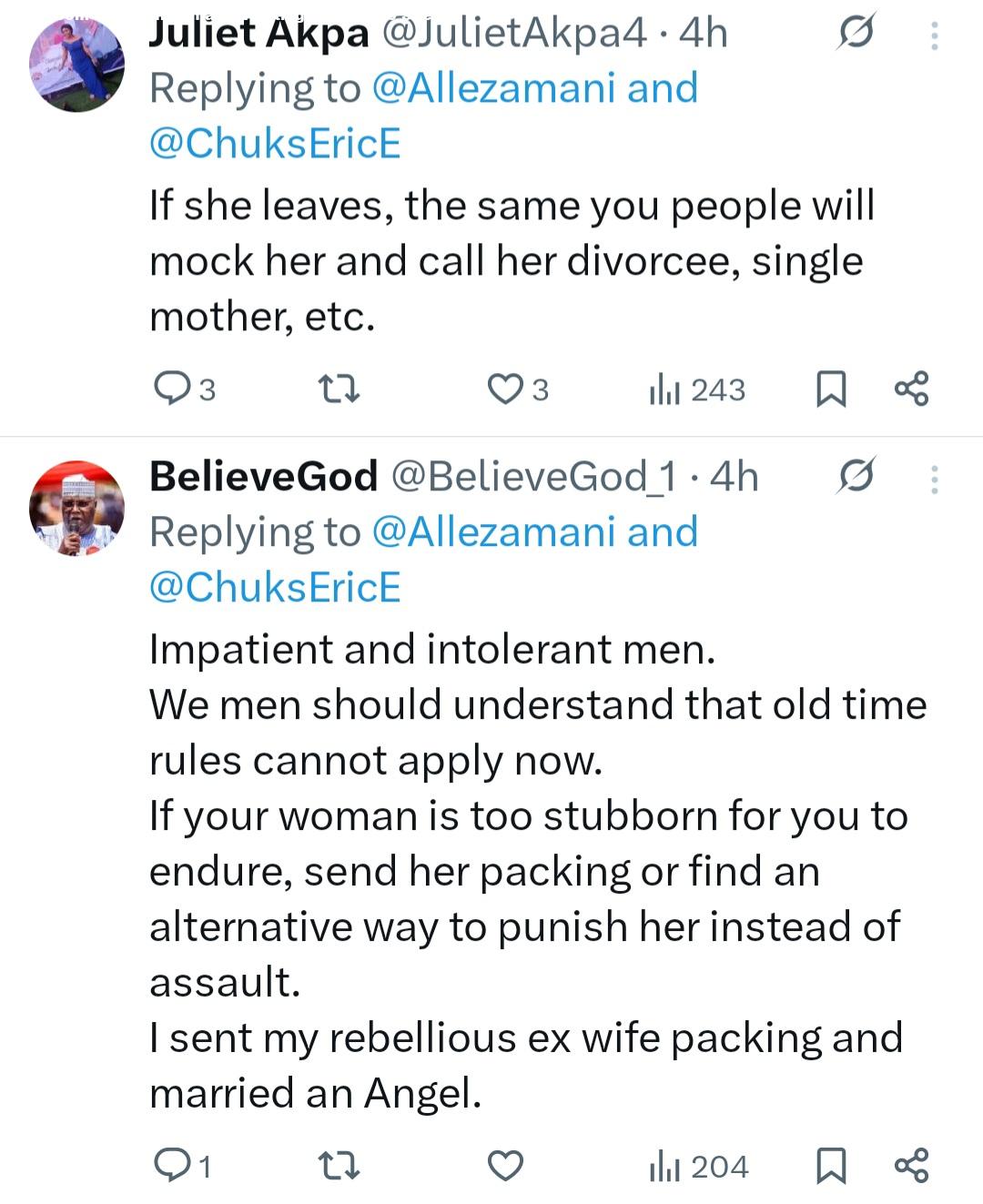Open Grok icon on BelieveGod's tweet
Screen dimensions: 983x1204
tap(856, 476)
